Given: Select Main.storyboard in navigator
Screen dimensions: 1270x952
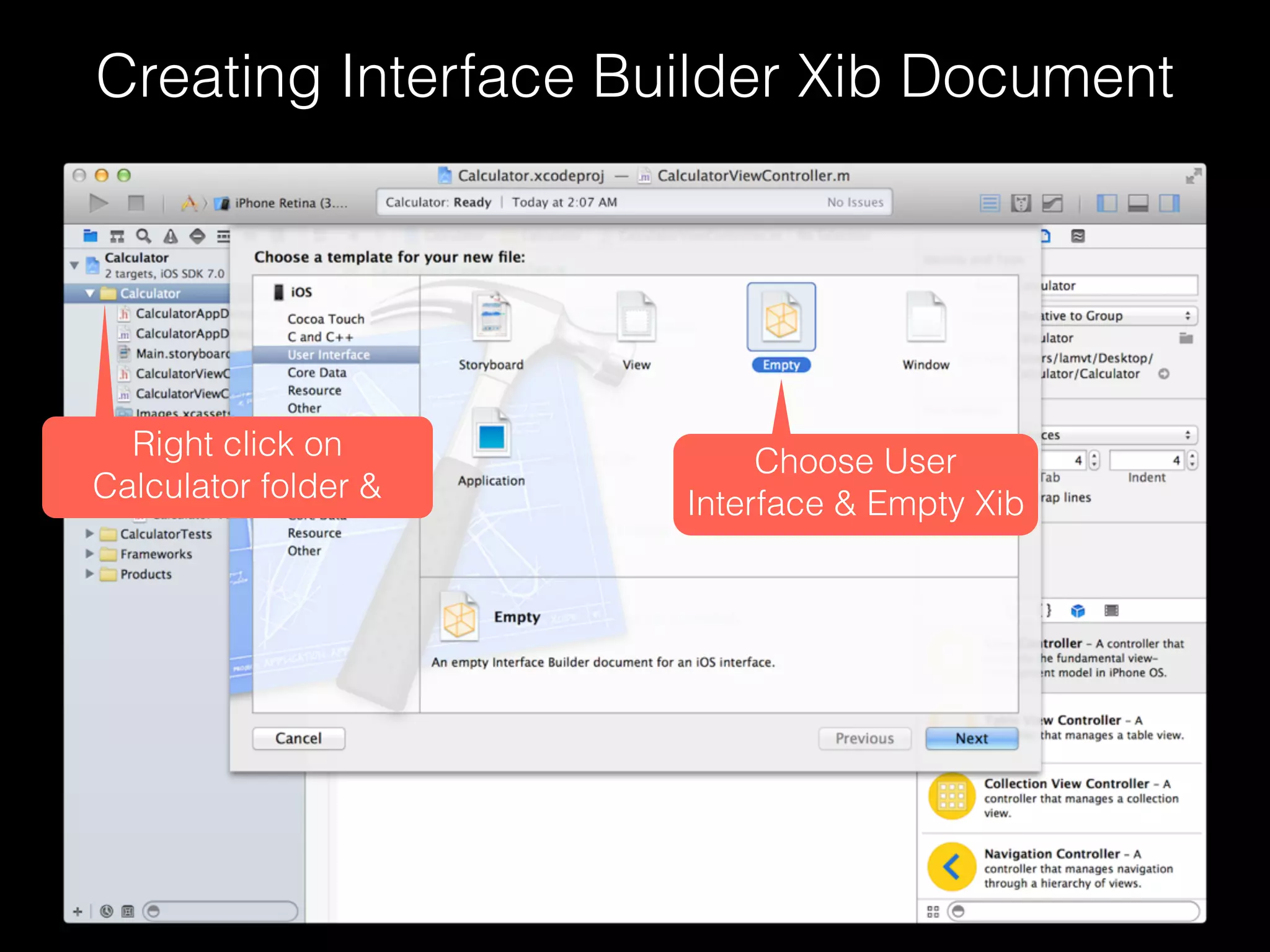Looking at the screenshot, I should point(174,353).
